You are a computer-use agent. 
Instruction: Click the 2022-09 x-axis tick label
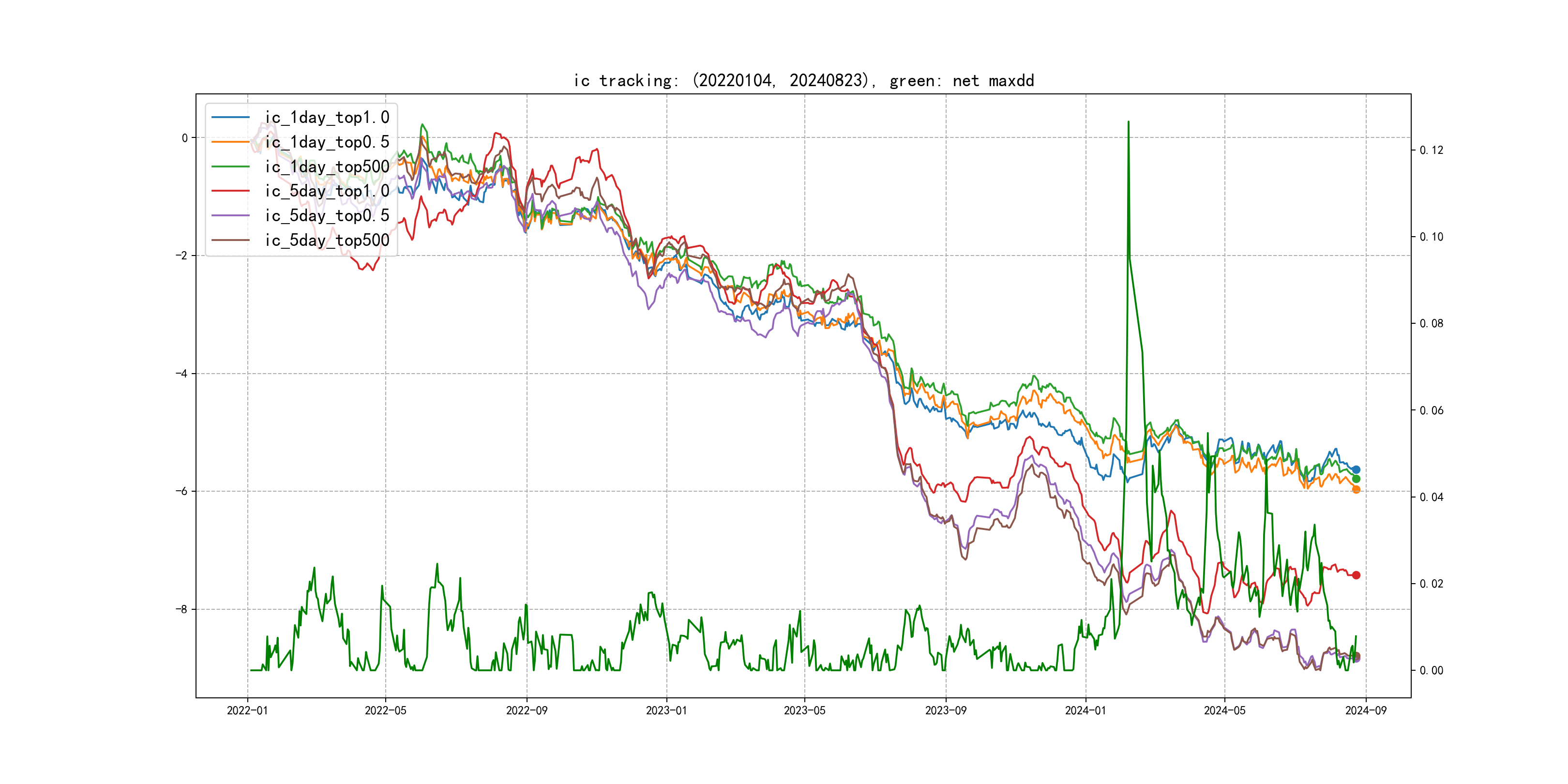(527, 710)
